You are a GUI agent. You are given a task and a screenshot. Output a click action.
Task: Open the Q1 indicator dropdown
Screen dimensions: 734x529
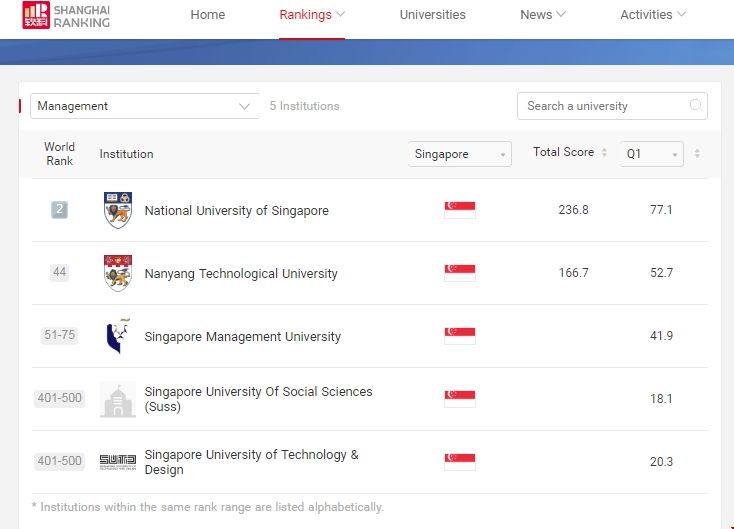coord(652,154)
